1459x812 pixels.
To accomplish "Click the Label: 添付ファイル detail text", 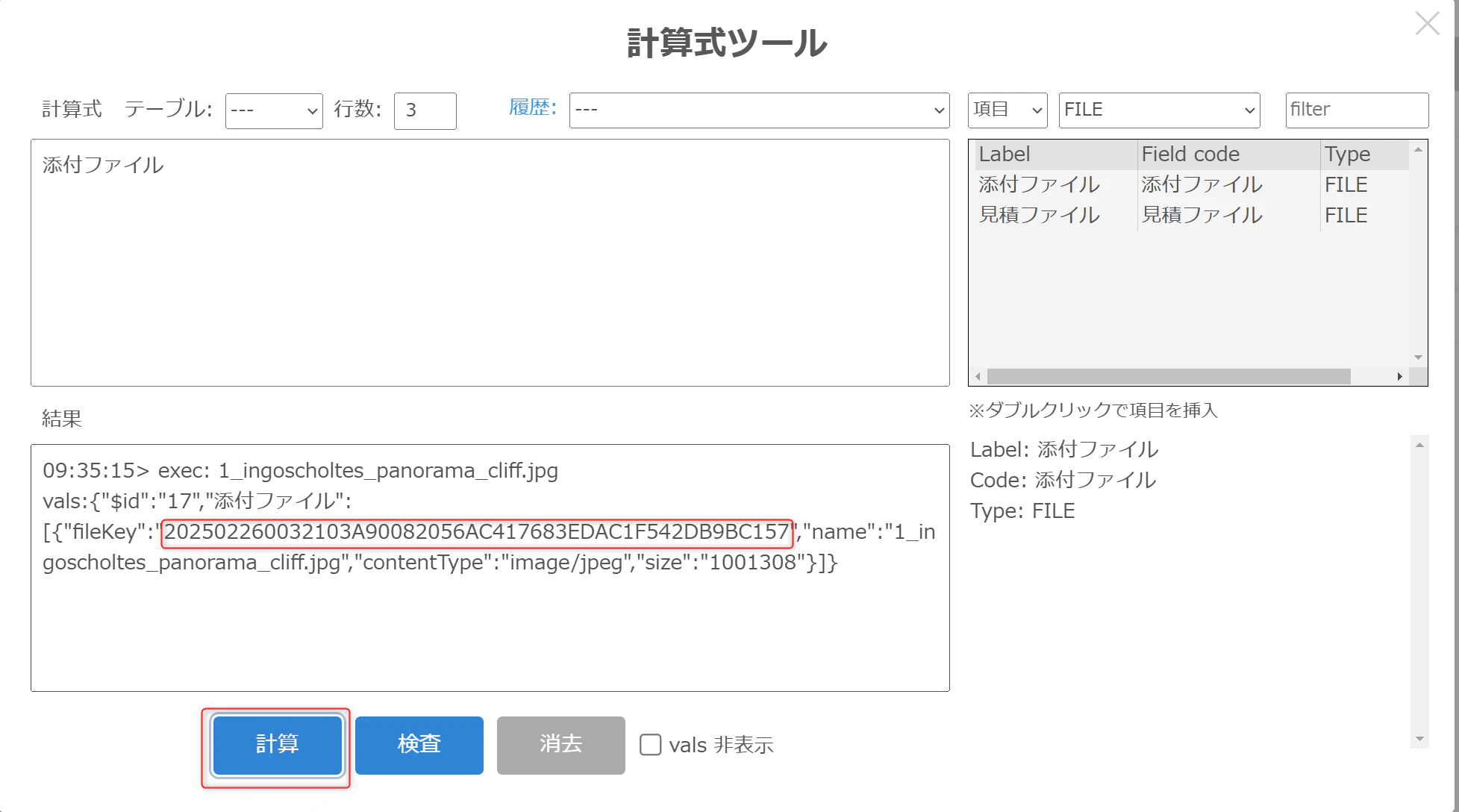I will click(x=1064, y=449).
